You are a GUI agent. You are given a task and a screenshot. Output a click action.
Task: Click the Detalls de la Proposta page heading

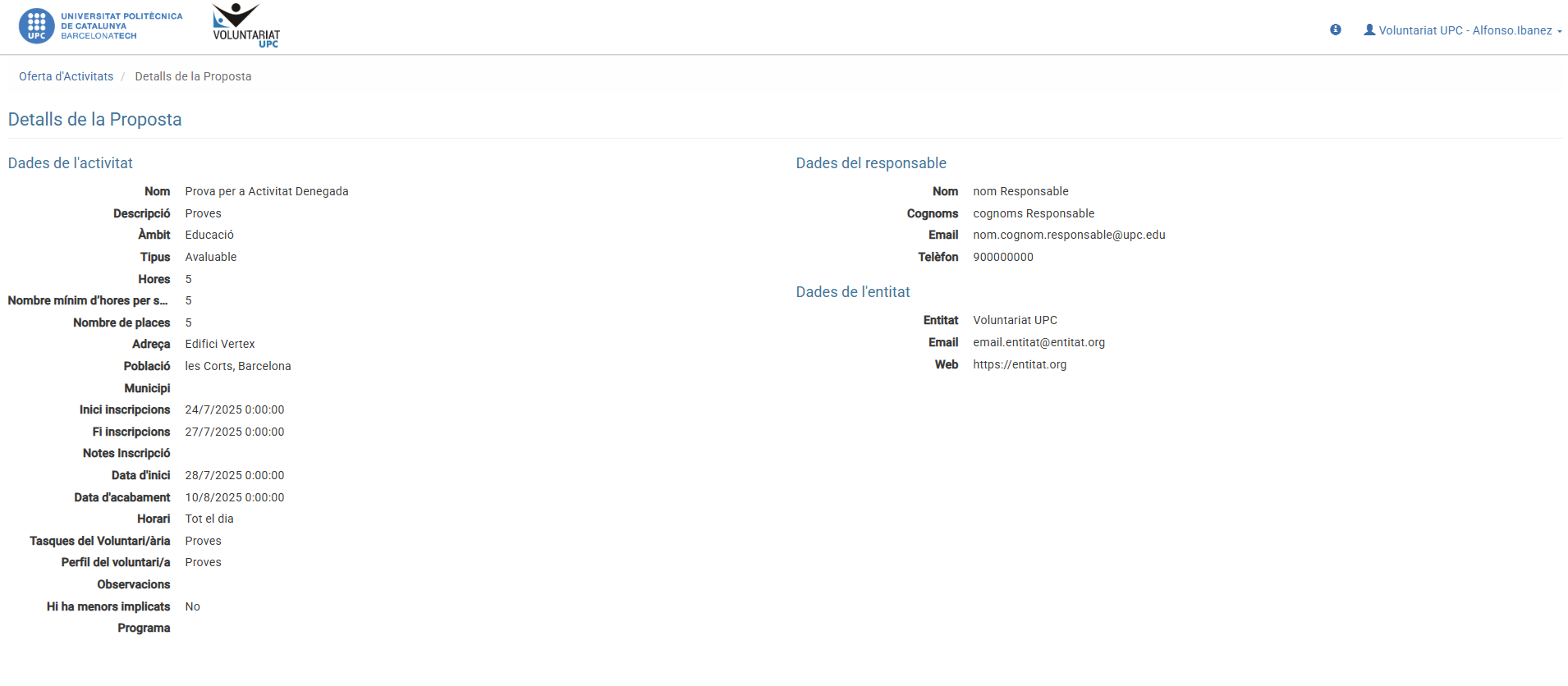tap(94, 119)
